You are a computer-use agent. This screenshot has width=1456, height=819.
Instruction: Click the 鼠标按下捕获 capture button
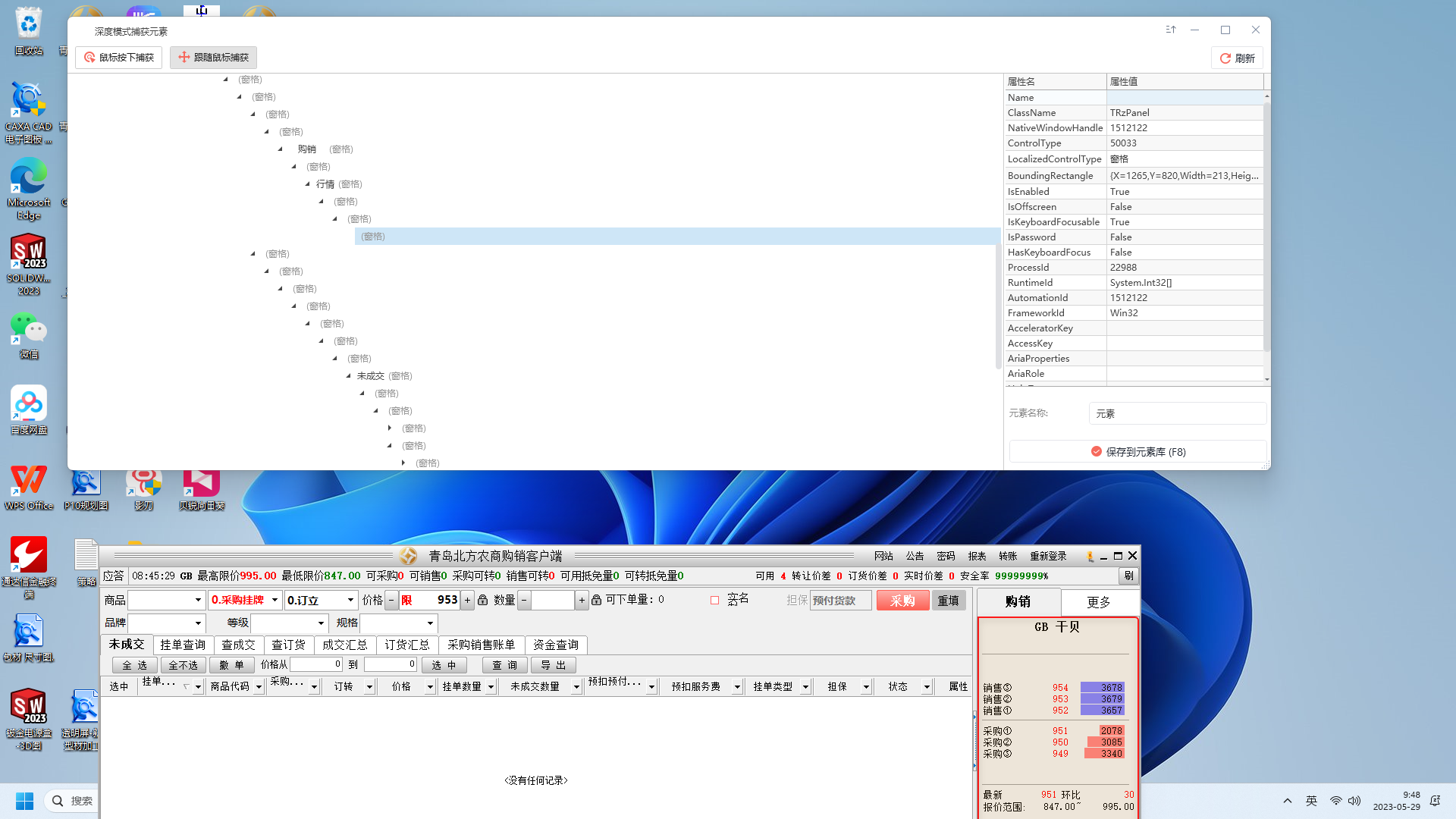(x=119, y=58)
